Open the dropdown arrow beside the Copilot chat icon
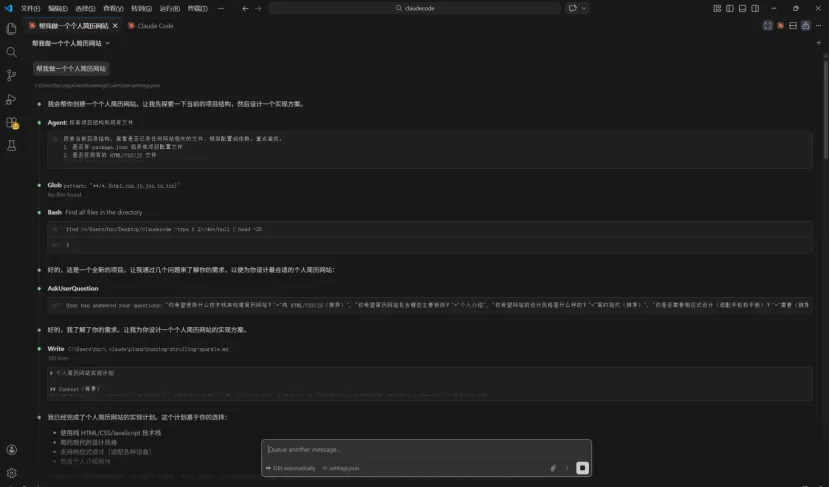The height and width of the screenshot is (487, 830). [584, 8]
